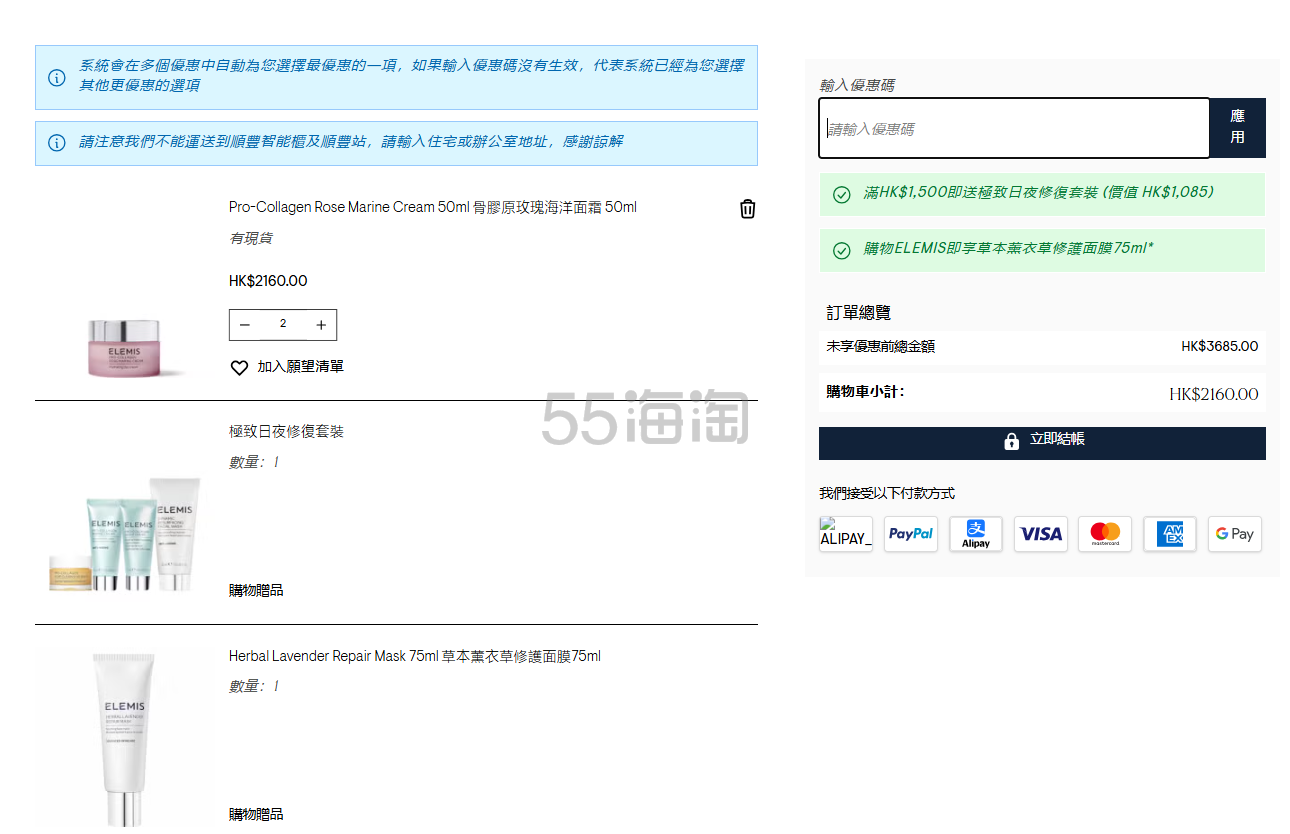This screenshot has width=1290, height=834.
Task: Click cart subtotal HK$2160.00 value
Action: [x=1214, y=394]
